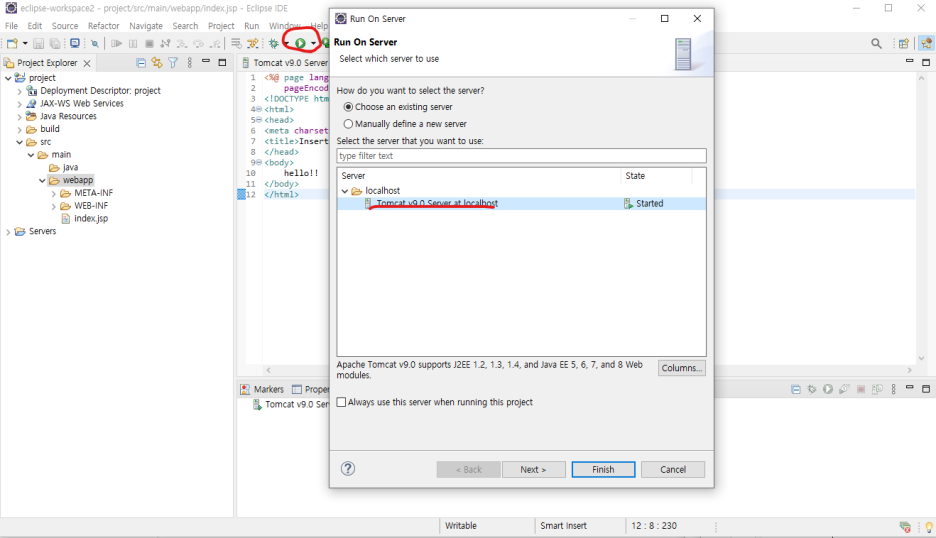Screen dimensions: 936x538
Task: Select index.jsp in Project Explorer
Action: point(91,219)
